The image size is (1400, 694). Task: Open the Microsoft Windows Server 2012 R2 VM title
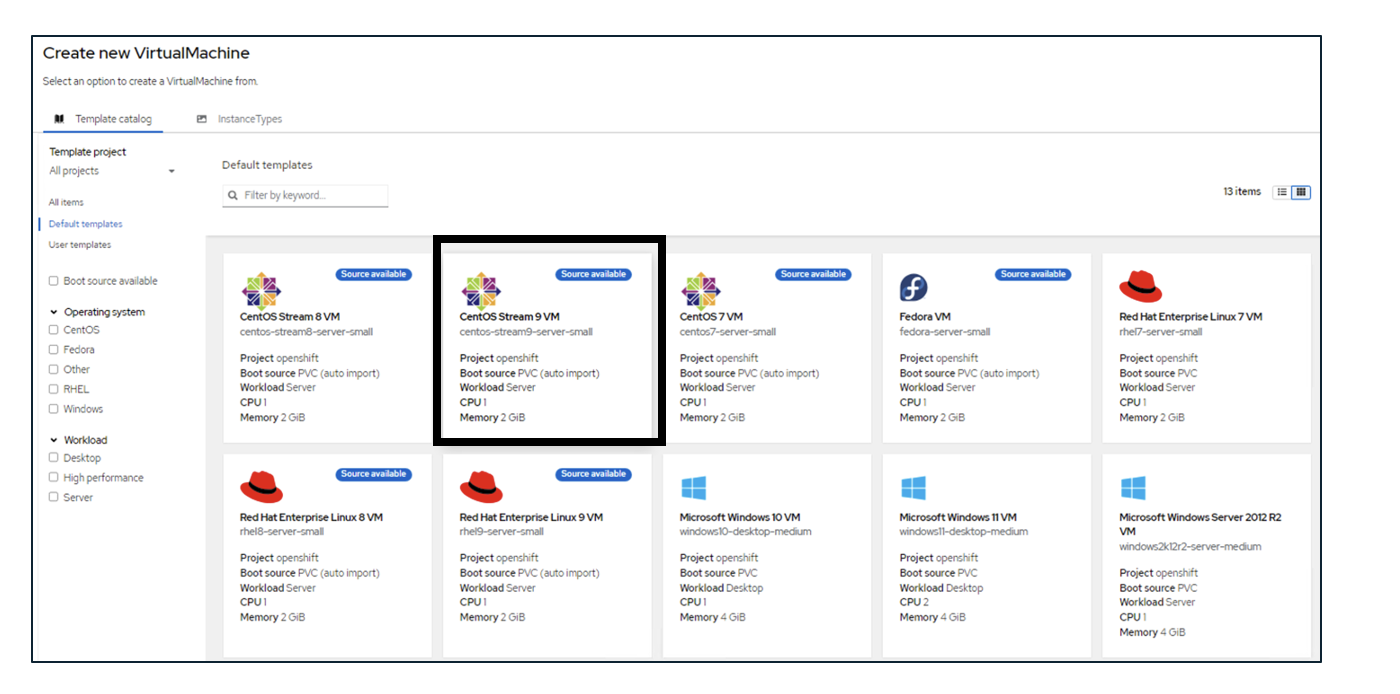1200,524
